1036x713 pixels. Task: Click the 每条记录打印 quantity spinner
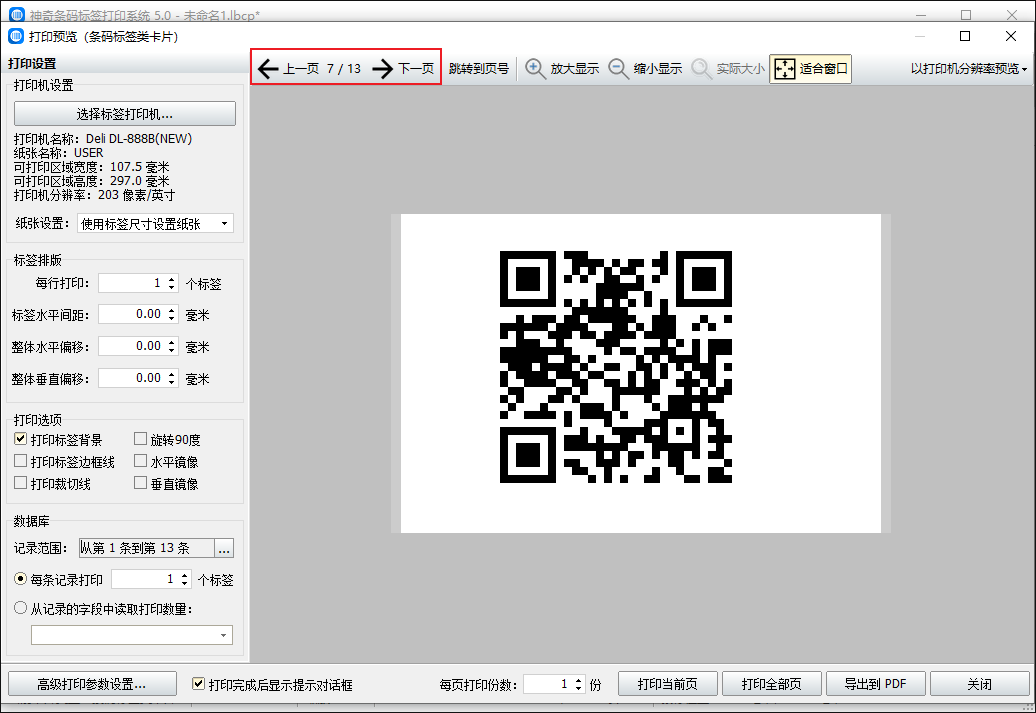(x=184, y=580)
